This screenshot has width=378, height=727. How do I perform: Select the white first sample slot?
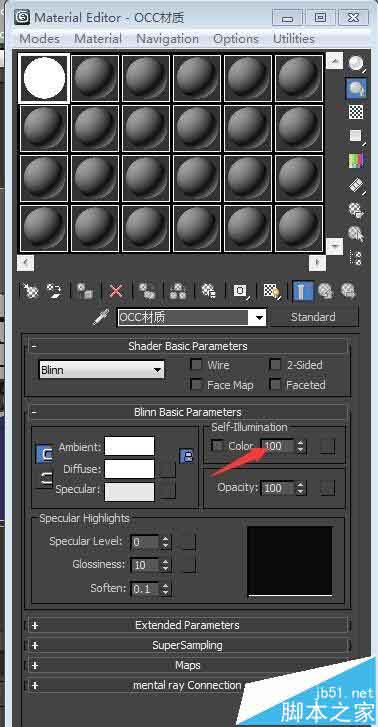pos(44,77)
